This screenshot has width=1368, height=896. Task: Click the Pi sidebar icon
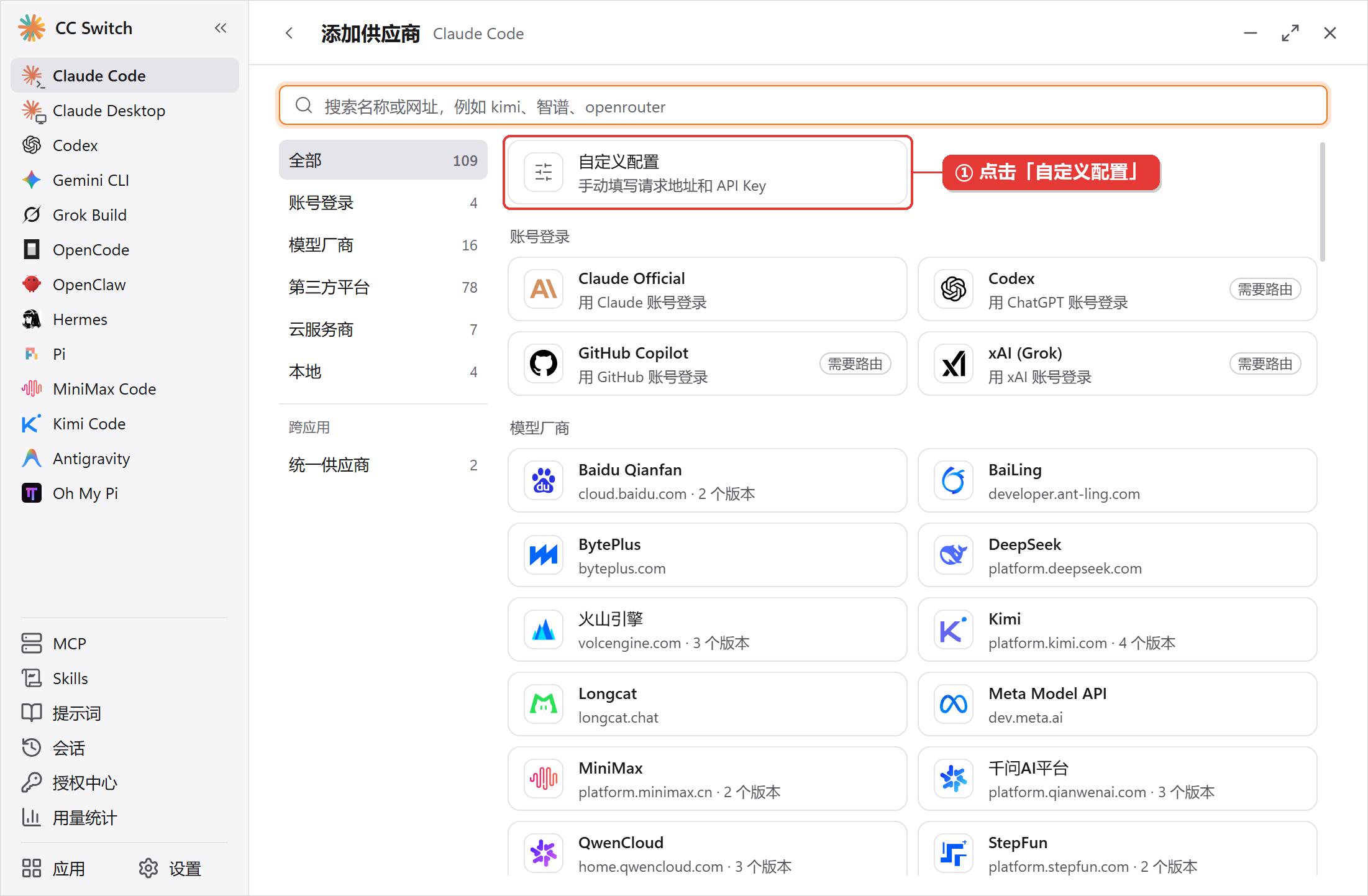(32, 354)
